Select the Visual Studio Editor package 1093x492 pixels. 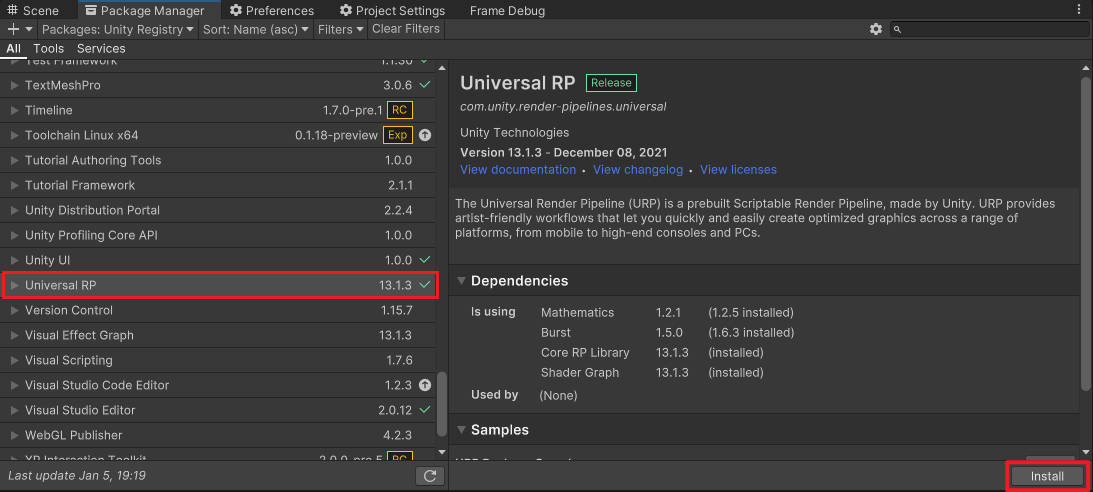point(219,410)
